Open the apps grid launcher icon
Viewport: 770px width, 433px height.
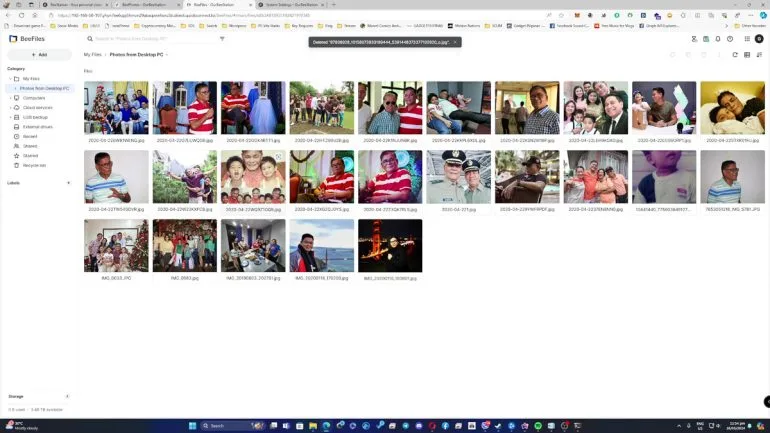747,39
